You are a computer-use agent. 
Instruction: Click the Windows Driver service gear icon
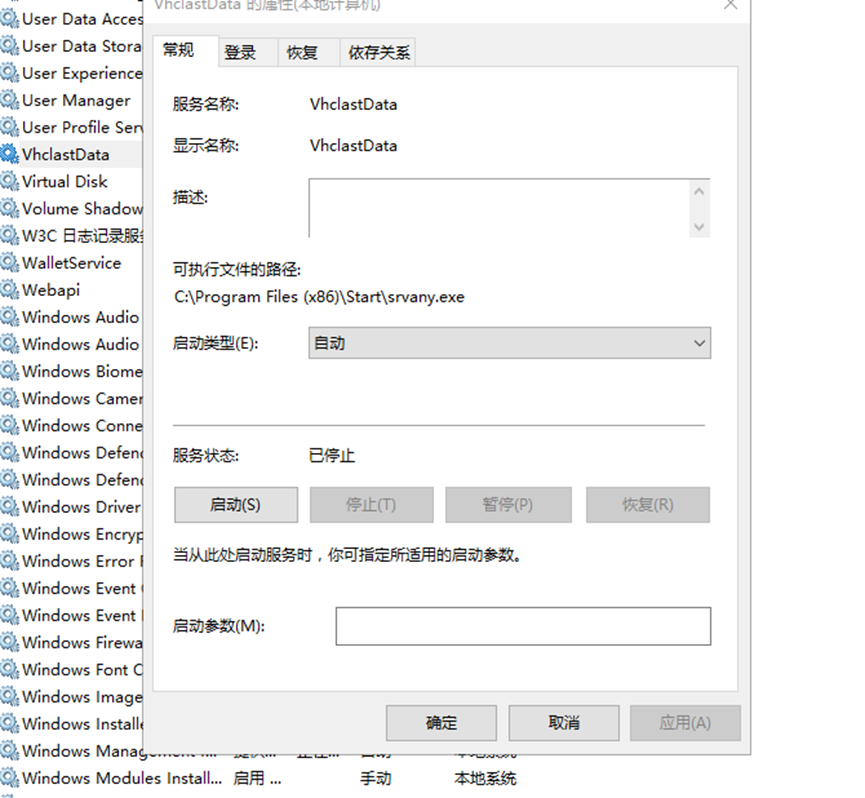(9, 506)
